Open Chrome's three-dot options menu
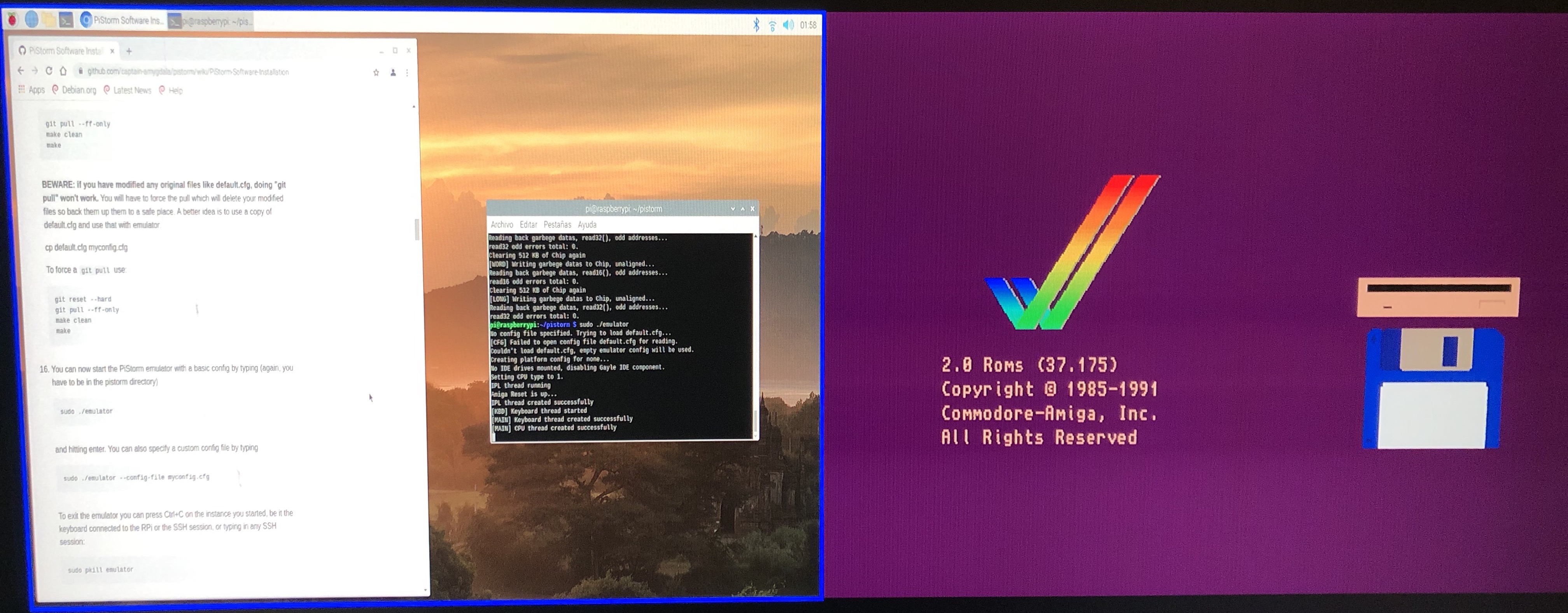This screenshot has height=613, width=1568. (x=407, y=72)
